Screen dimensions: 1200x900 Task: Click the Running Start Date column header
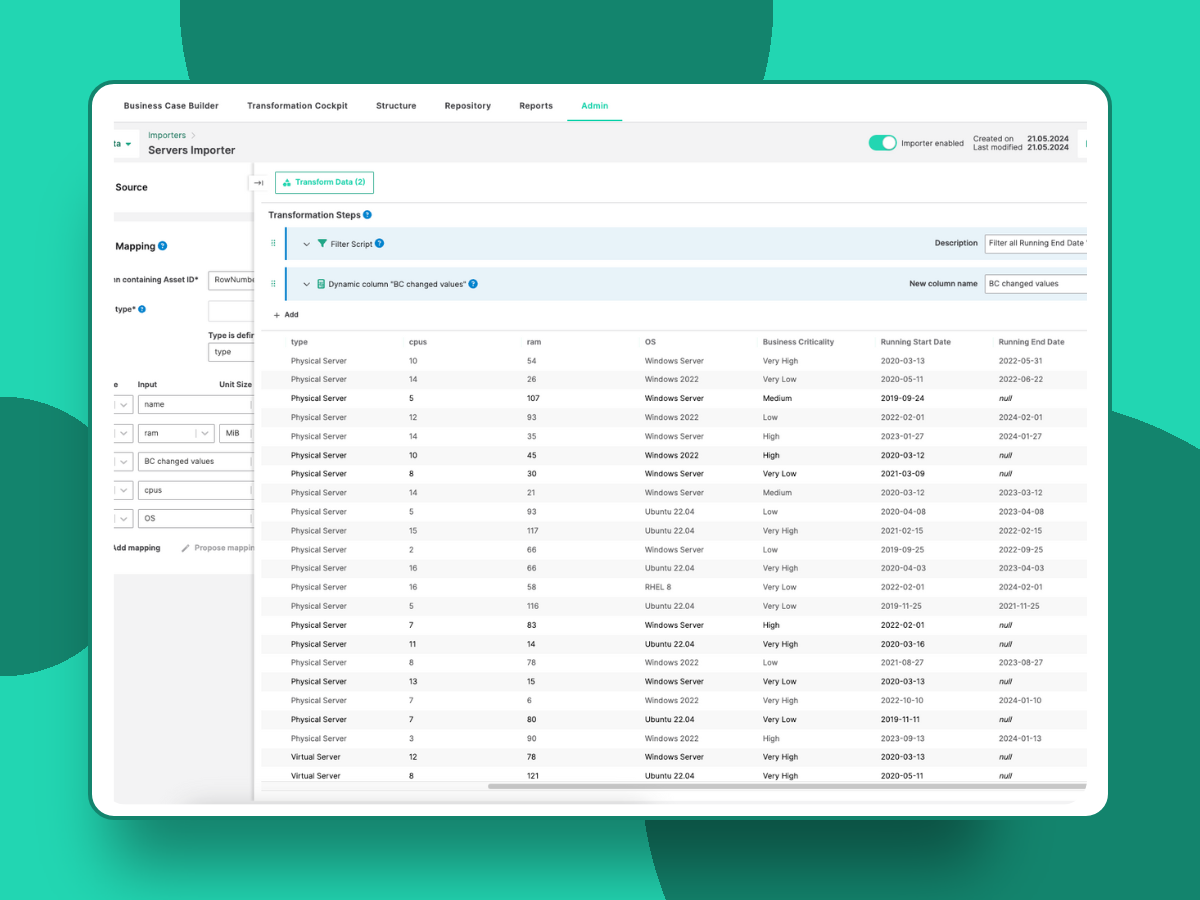pos(915,342)
